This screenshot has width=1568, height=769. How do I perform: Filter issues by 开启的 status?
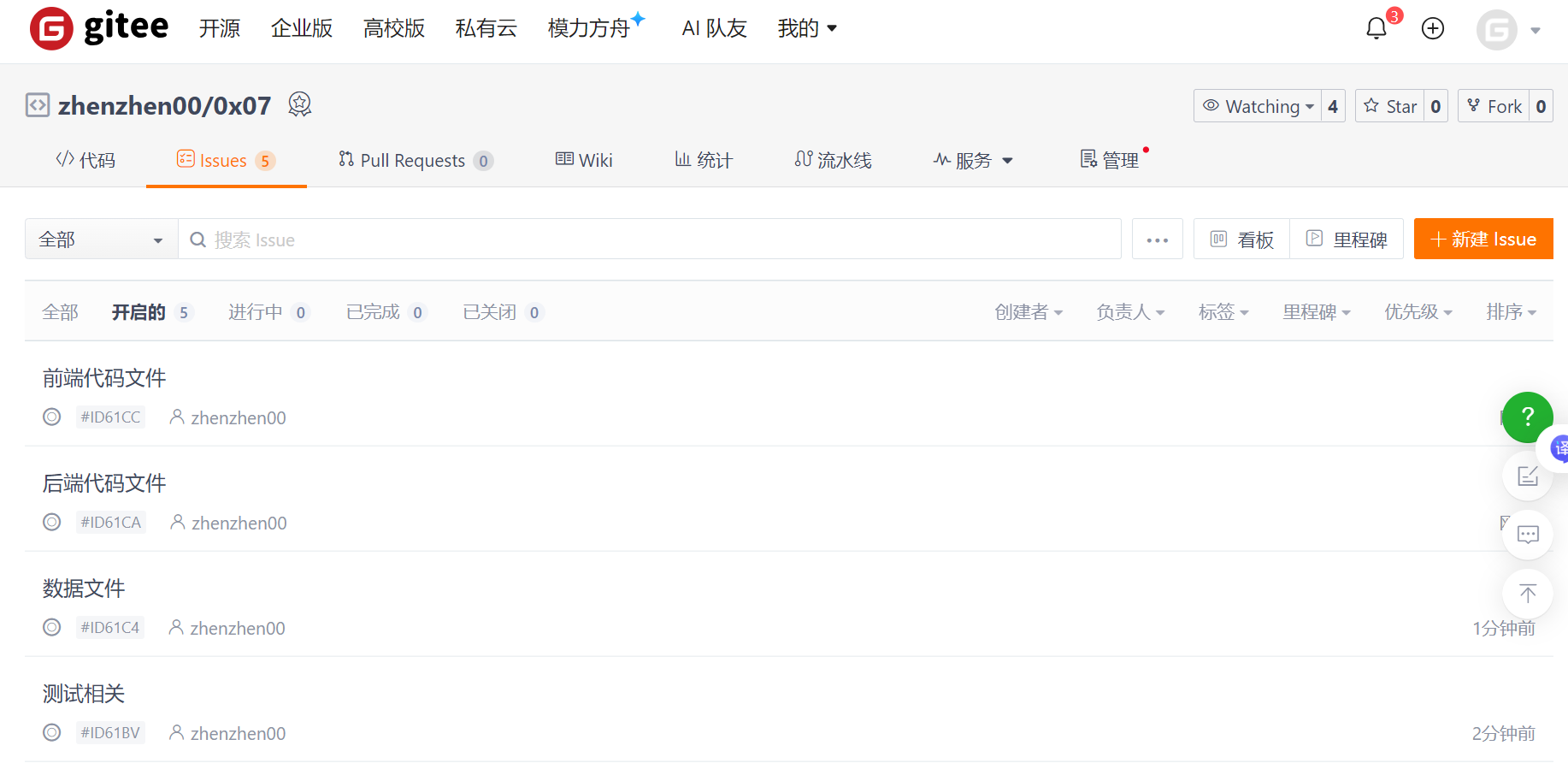click(x=152, y=311)
